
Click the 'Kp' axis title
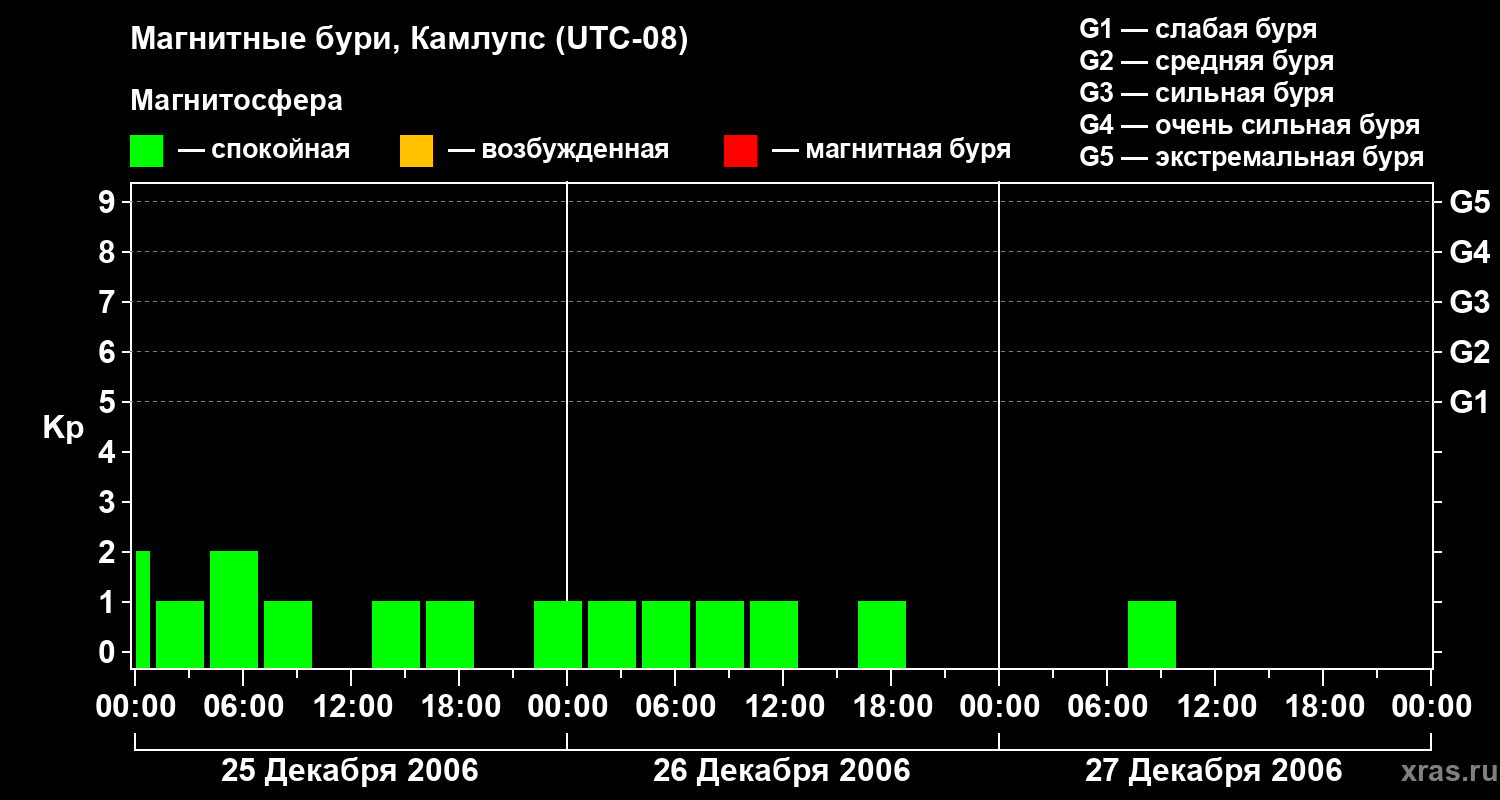[63, 428]
